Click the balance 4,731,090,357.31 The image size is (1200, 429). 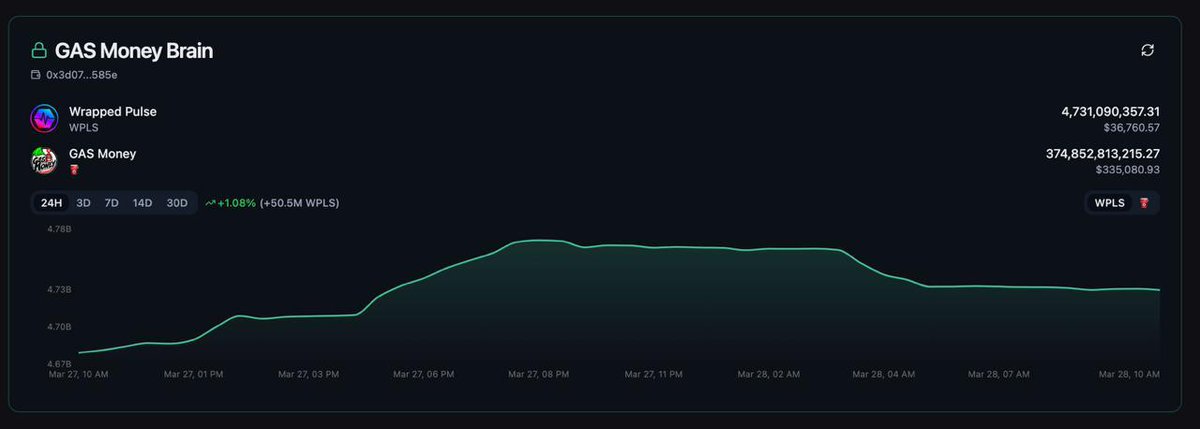point(1111,112)
